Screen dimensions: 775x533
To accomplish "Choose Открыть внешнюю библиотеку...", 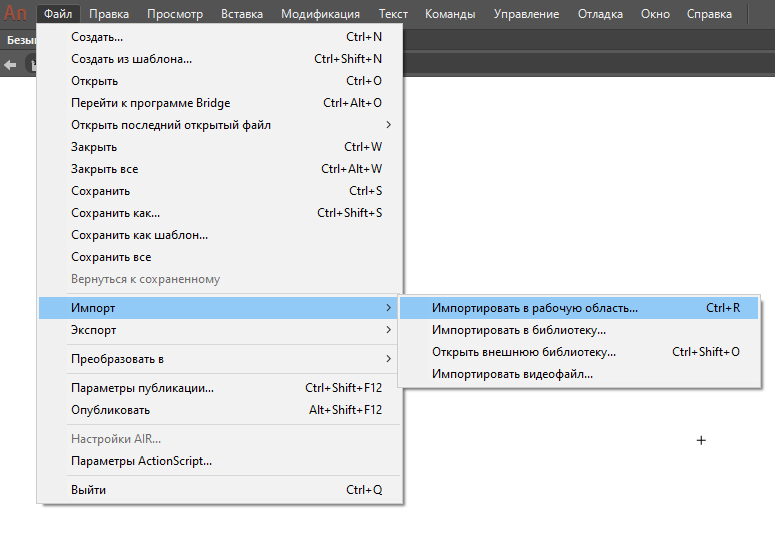I will pos(579,352).
